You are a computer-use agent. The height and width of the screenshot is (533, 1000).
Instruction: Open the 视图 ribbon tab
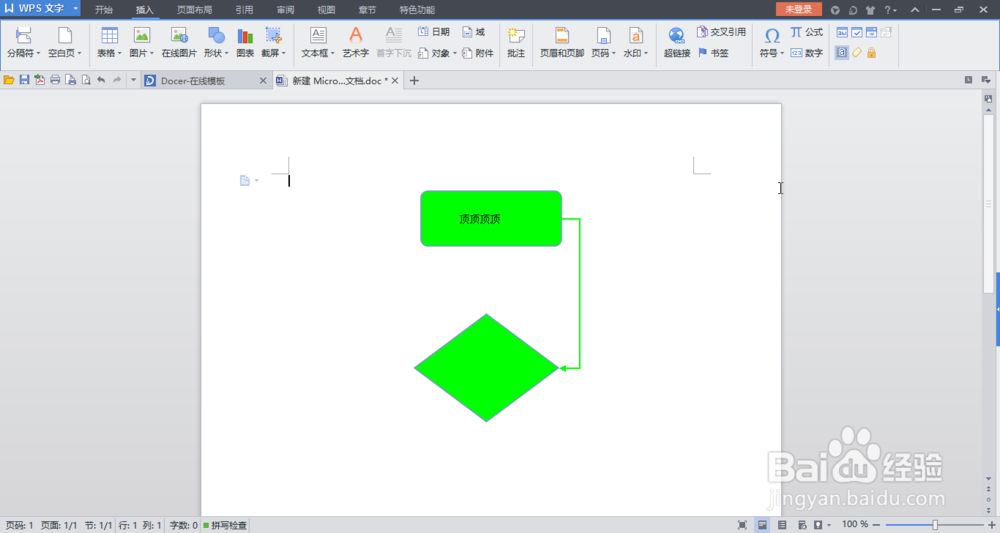(326, 10)
